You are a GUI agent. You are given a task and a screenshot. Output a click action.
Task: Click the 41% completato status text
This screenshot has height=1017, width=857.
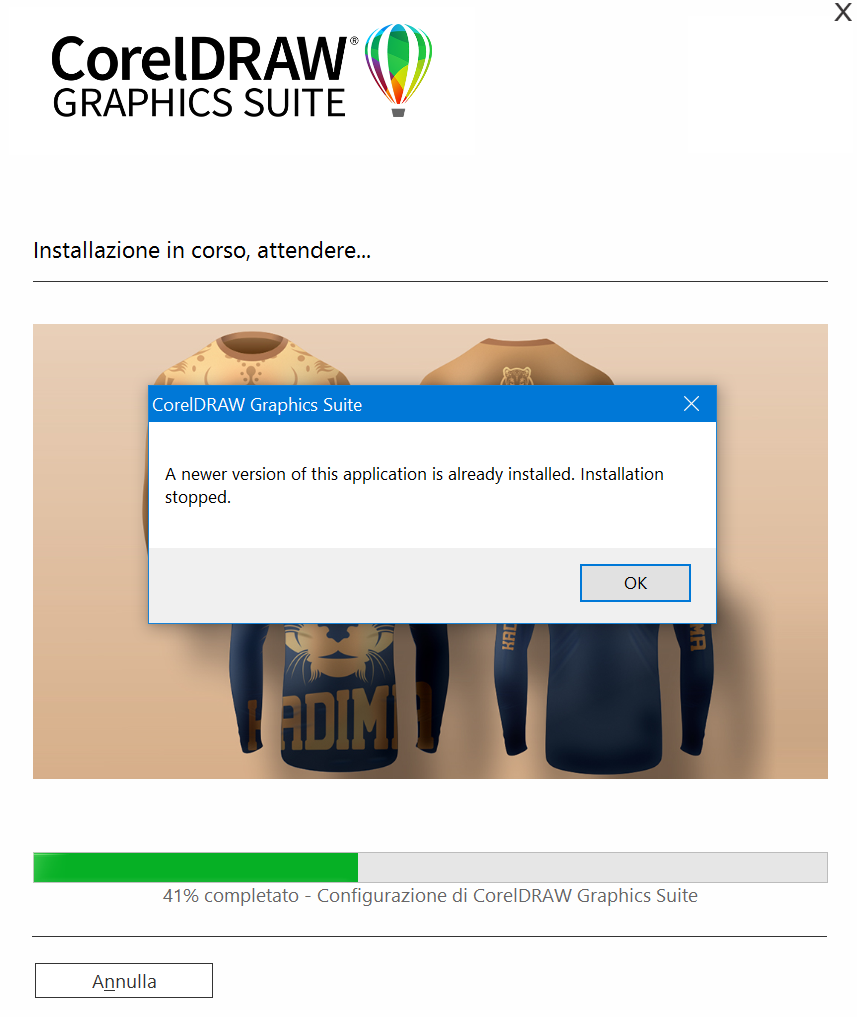point(430,895)
